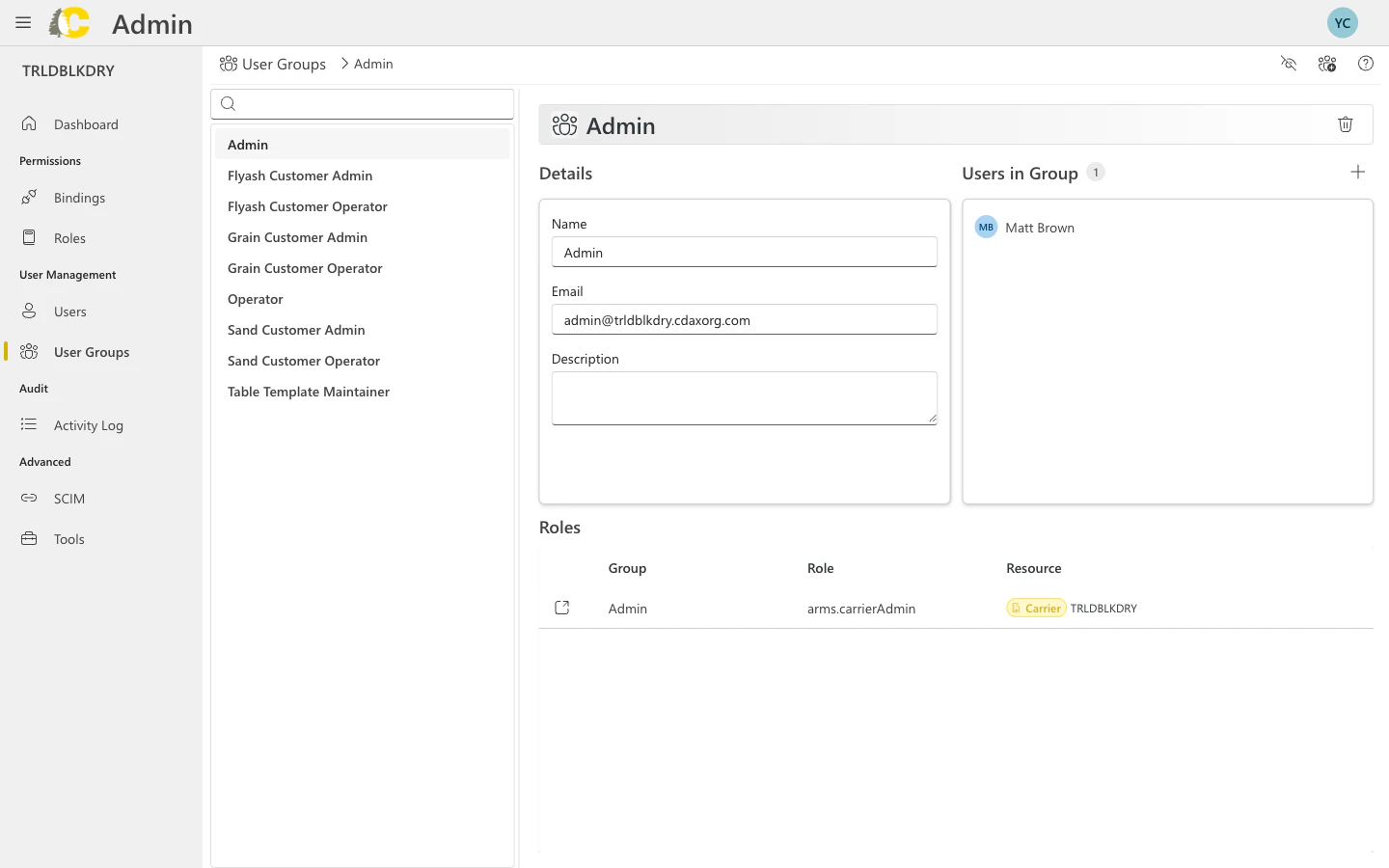Click the yellow Carrier resource badge
The height and width of the screenshot is (868, 1389).
1036,608
